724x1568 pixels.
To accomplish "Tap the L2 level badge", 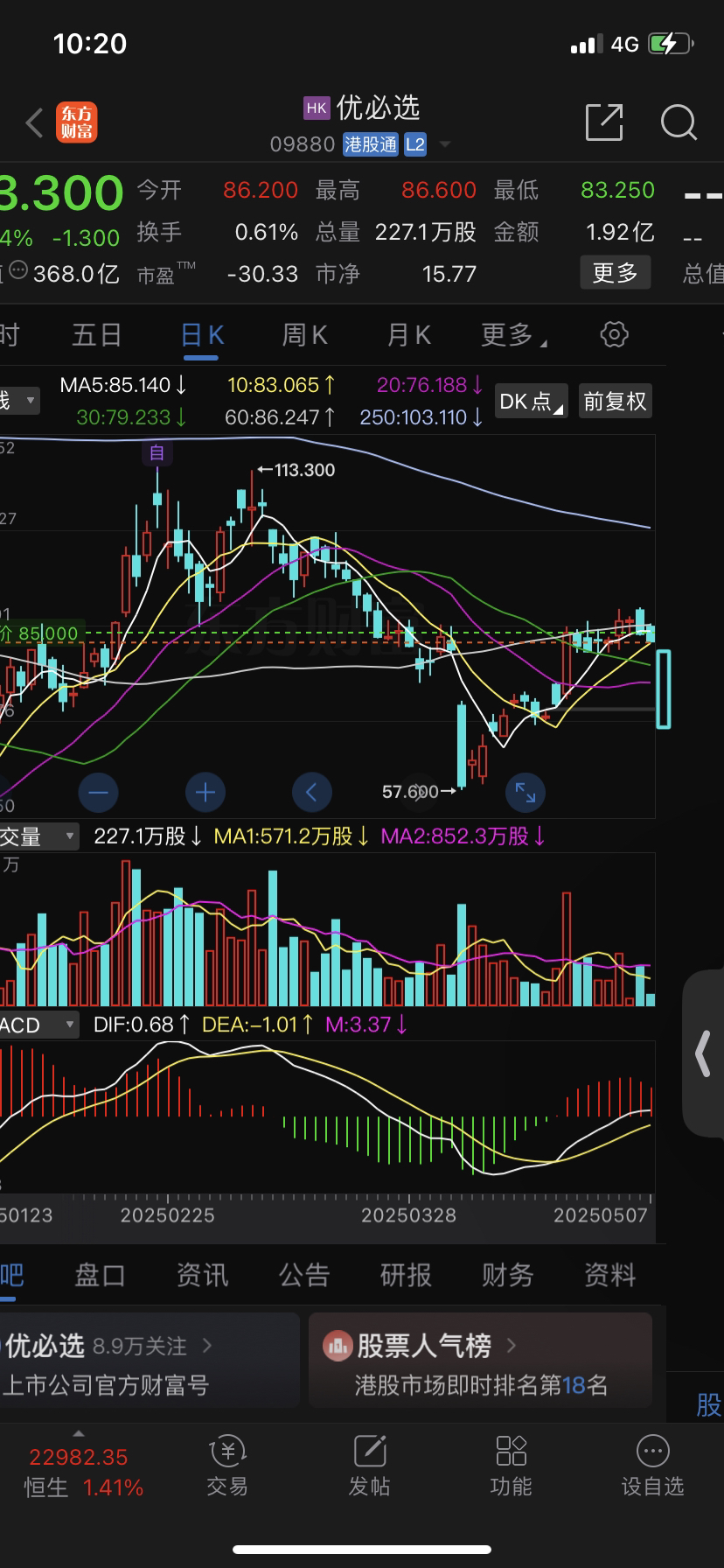I will click(x=415, y=144).
